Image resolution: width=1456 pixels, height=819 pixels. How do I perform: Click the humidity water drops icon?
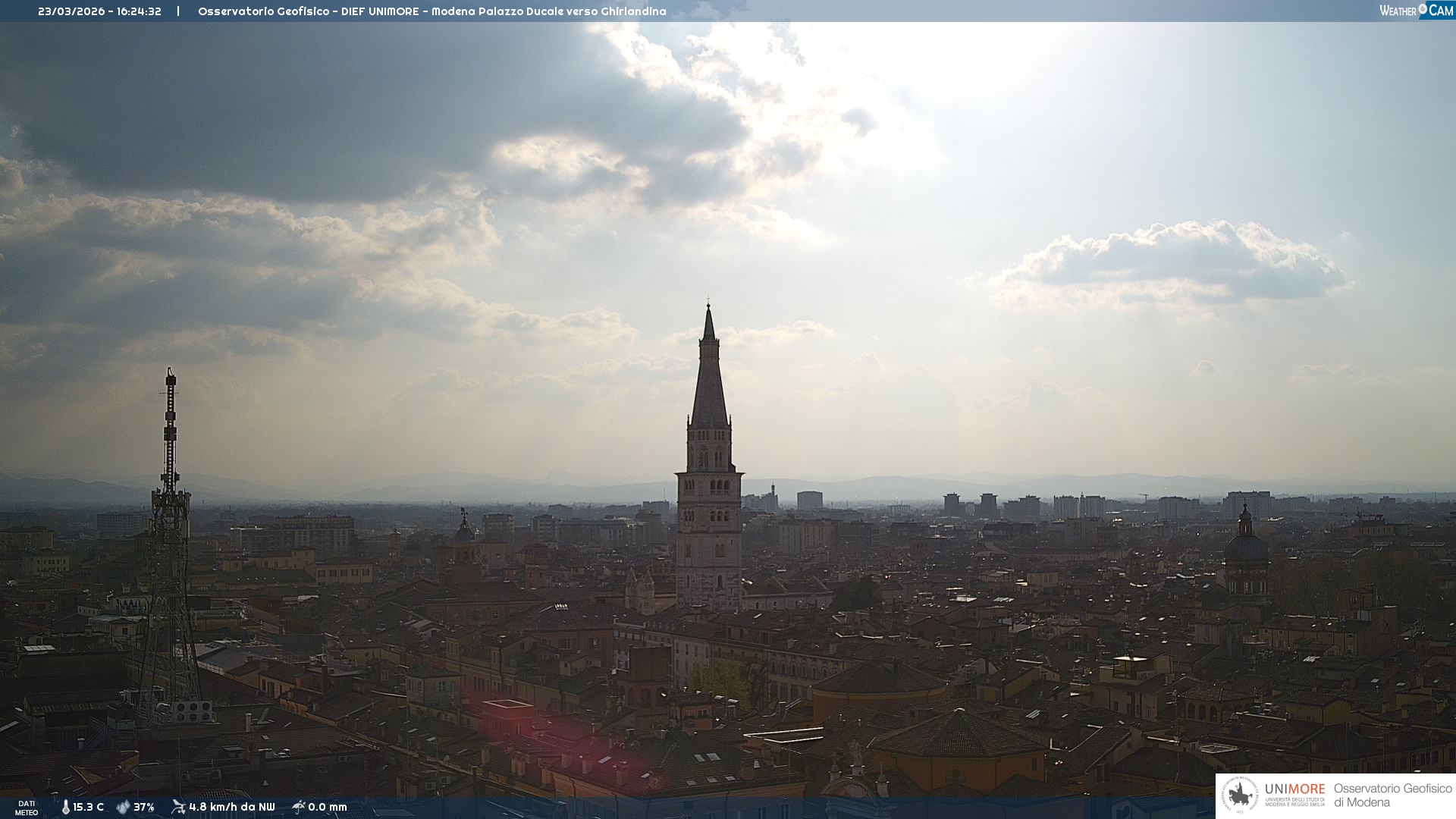tap(123, 808)
